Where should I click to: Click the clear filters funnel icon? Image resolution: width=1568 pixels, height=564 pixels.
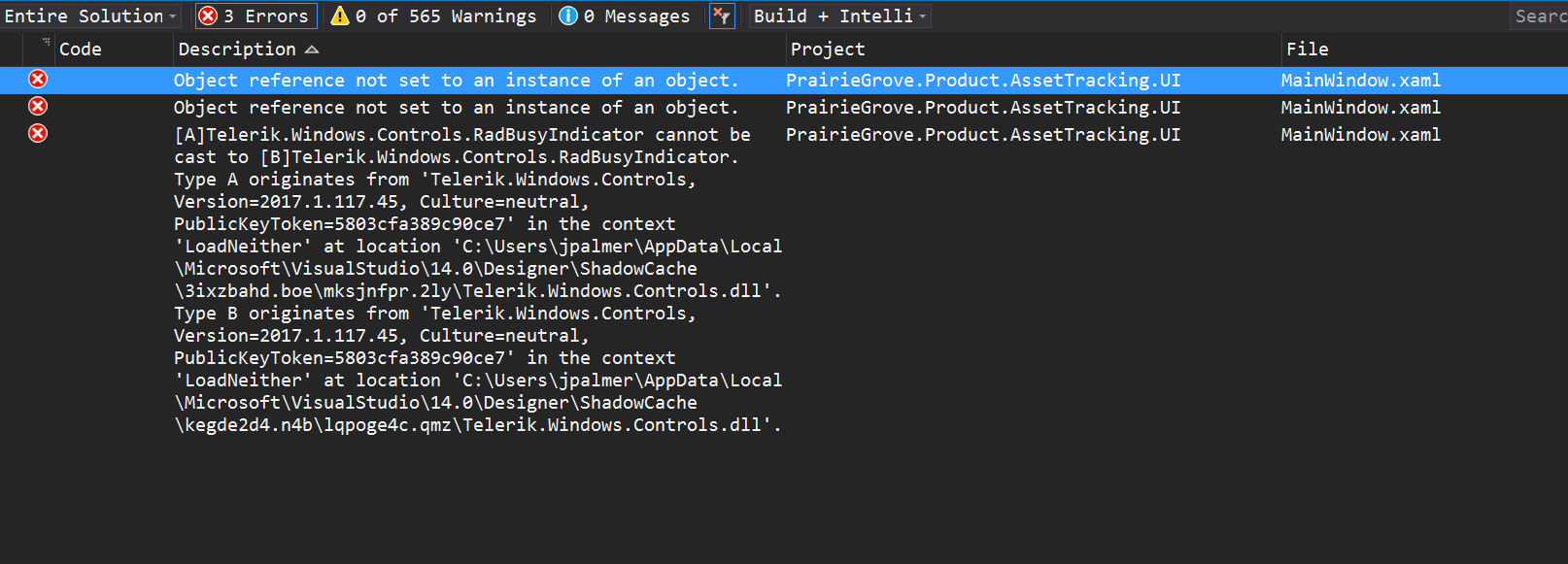click(722, 16)
